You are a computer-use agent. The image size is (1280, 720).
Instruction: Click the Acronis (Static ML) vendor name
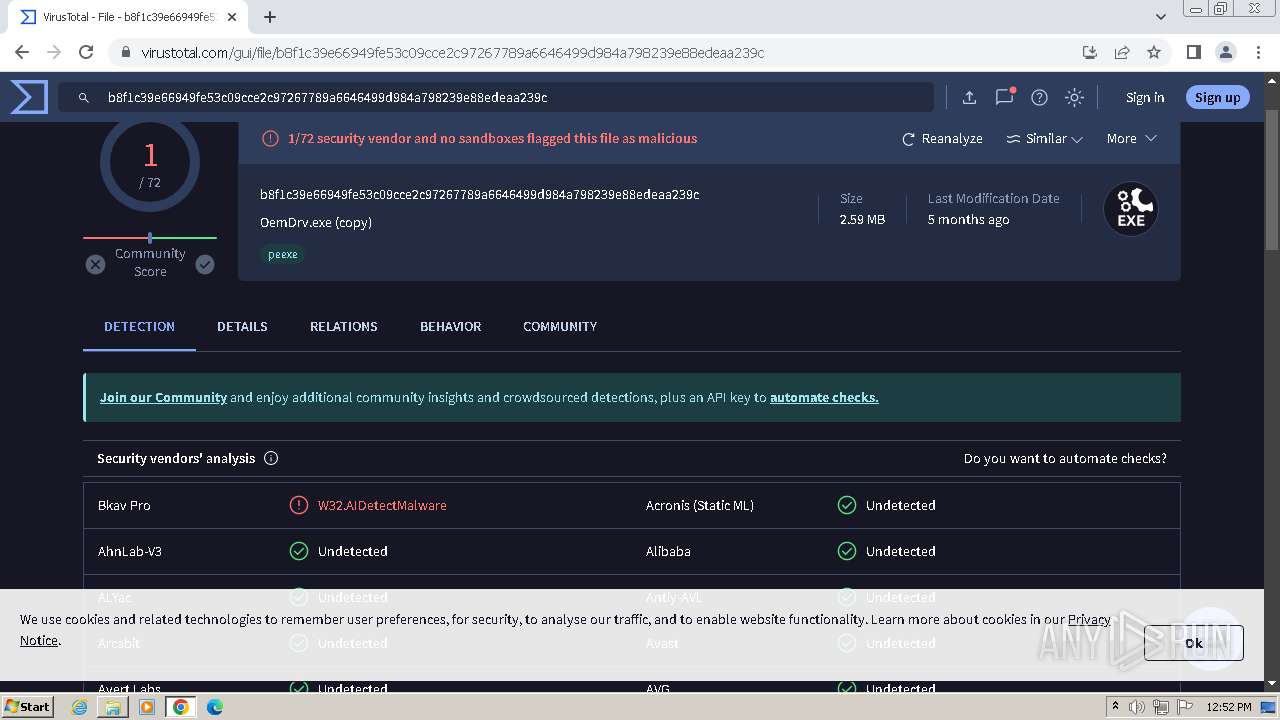tap(700, 505)
